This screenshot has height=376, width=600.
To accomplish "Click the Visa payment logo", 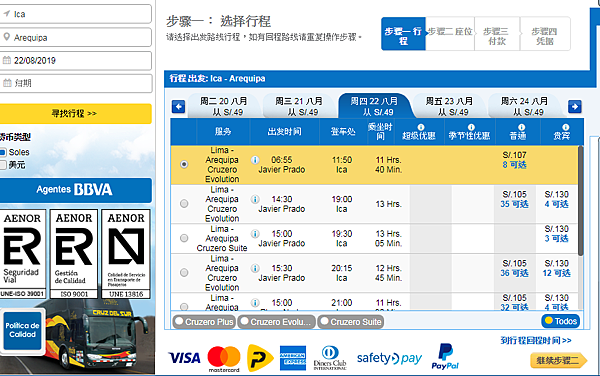I will point(184,358).
